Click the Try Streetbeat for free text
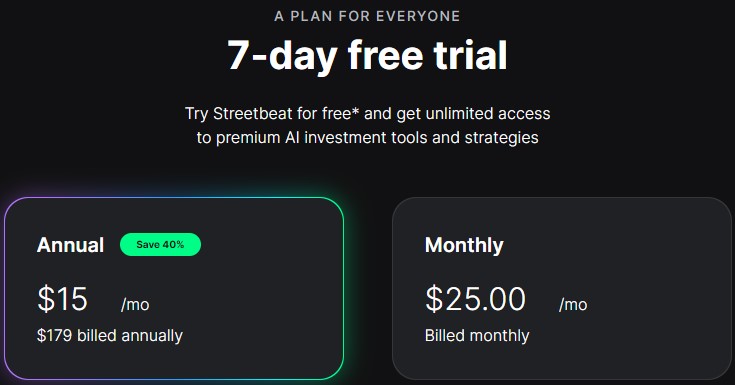This screenshot has height=385, width=735. point(272,113)
